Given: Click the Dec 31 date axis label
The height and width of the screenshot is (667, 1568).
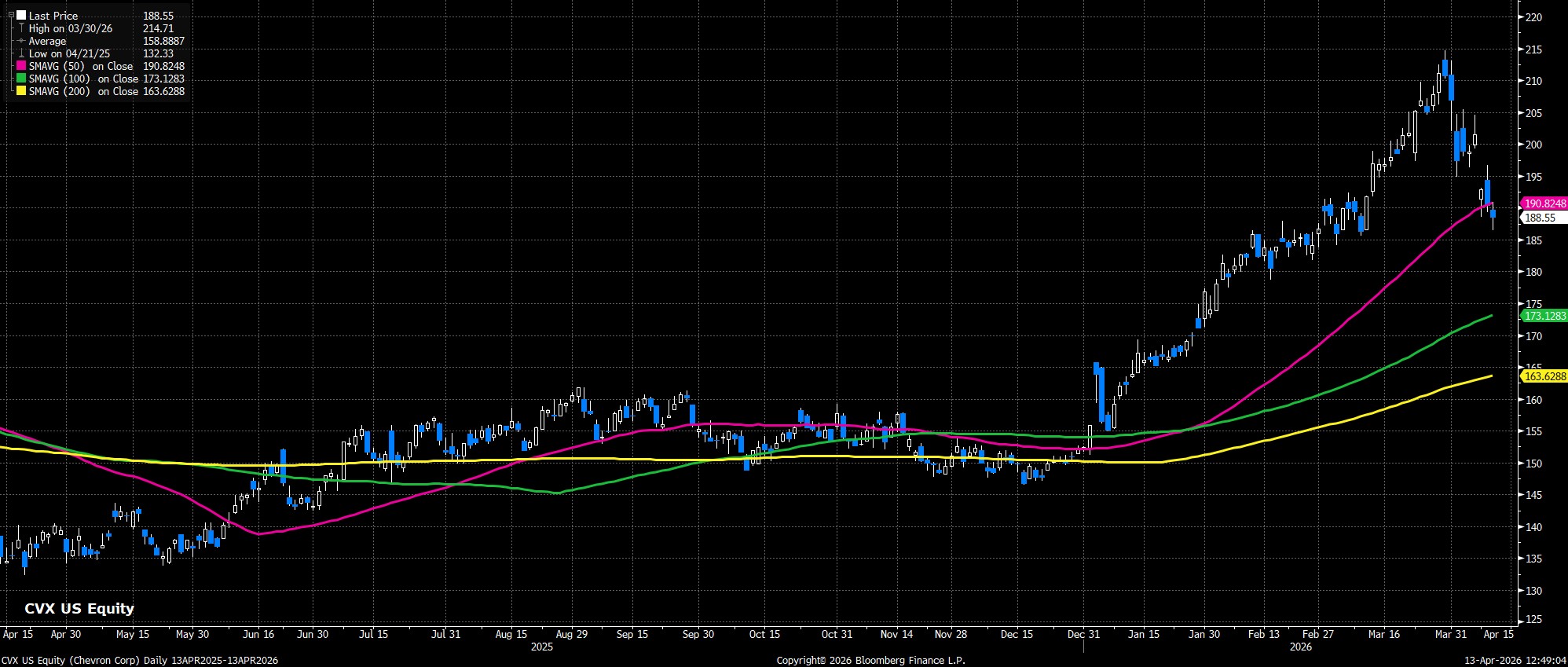Looking at the screenshot, I should click(1083, 634).
